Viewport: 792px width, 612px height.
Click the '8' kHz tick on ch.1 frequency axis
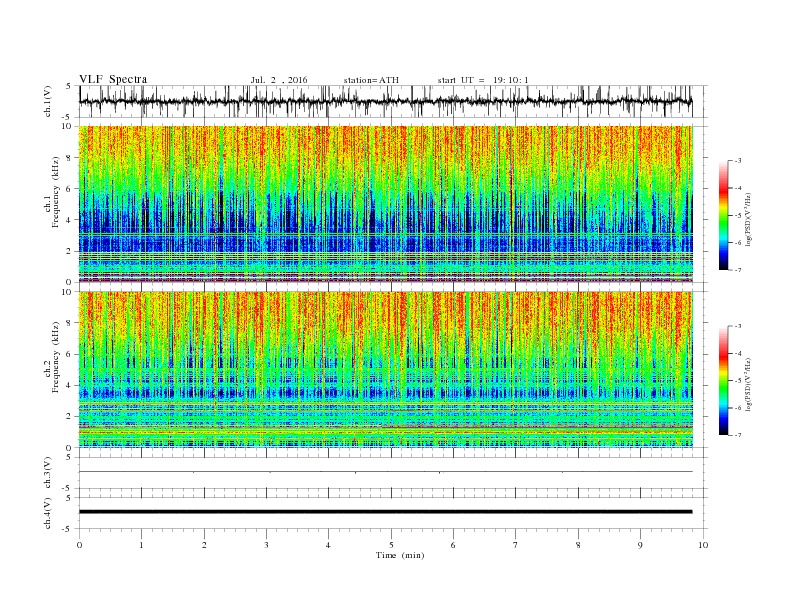(x=70, y=158)
